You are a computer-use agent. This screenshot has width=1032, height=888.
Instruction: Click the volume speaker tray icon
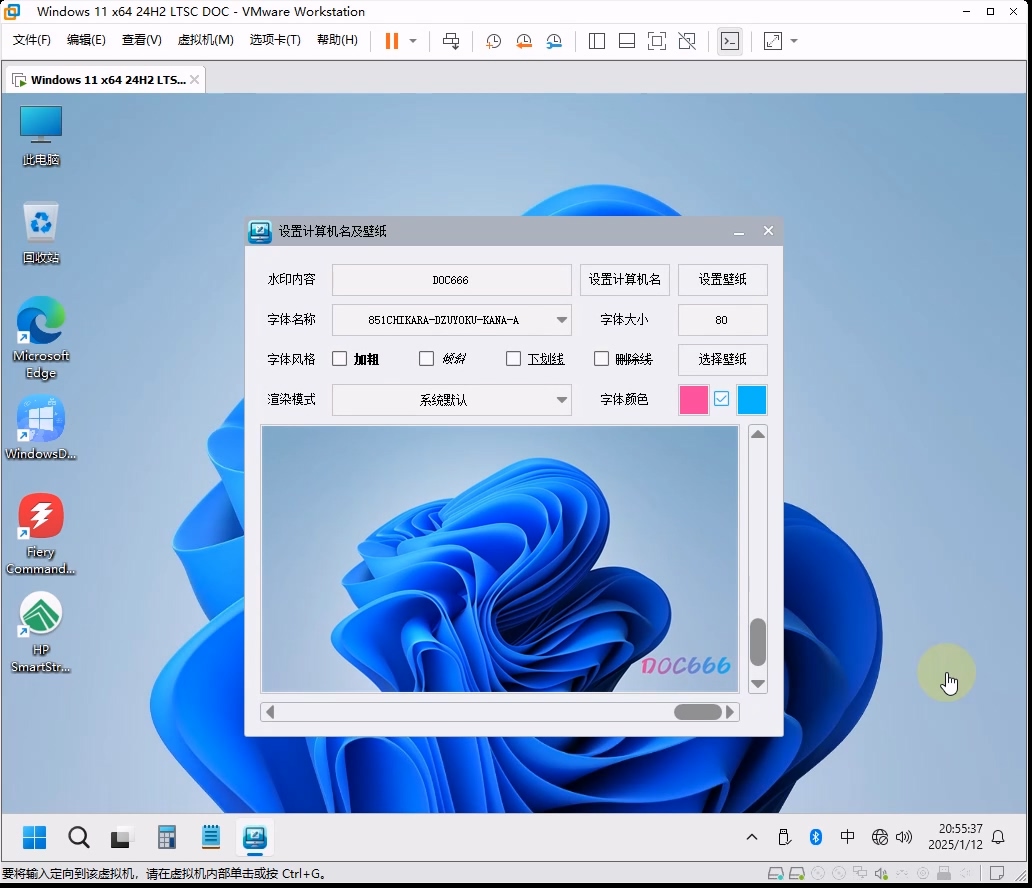tap(904, 837)
